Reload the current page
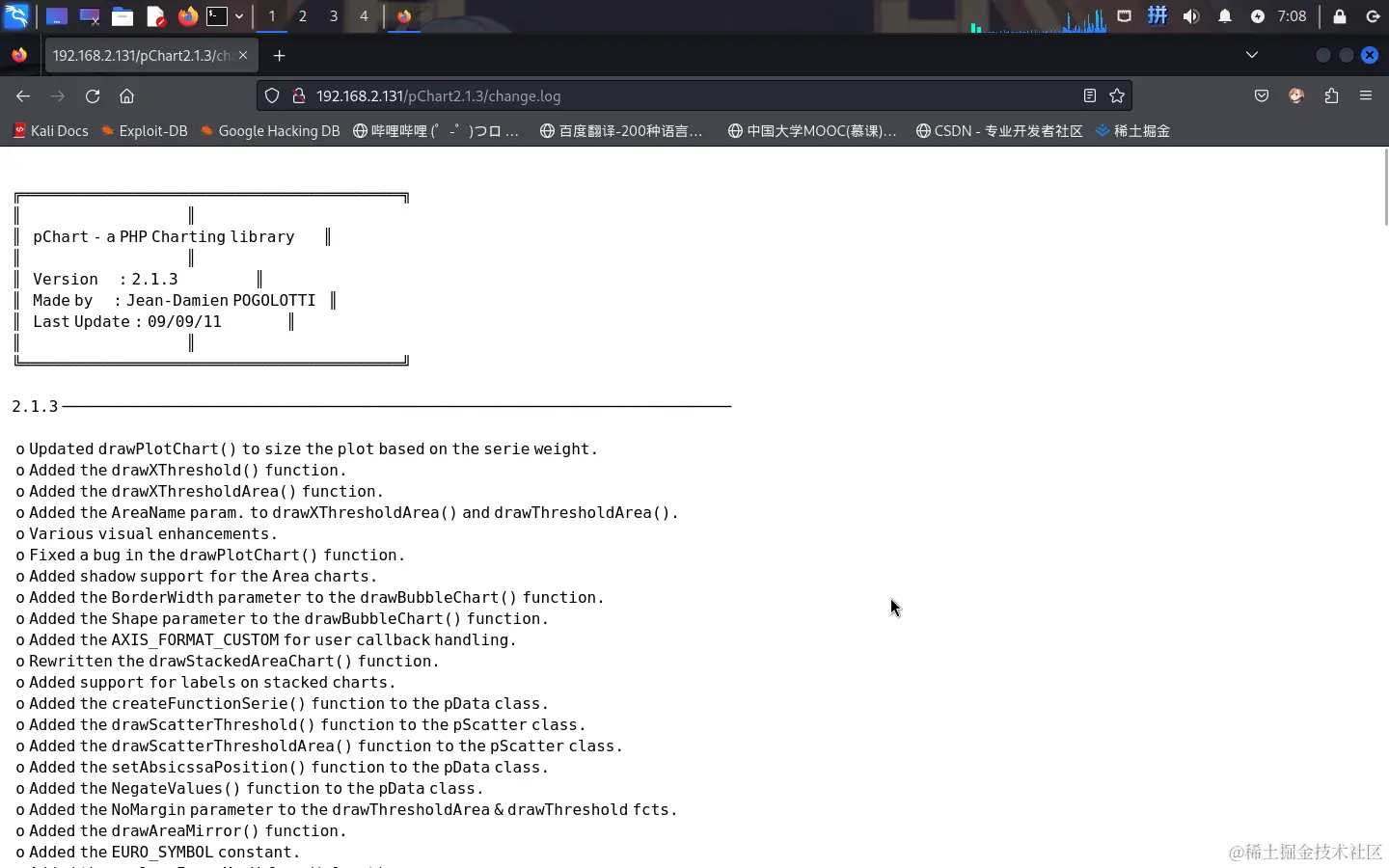1389x868 pixels. pyautogui.click(x=93, y=95)
